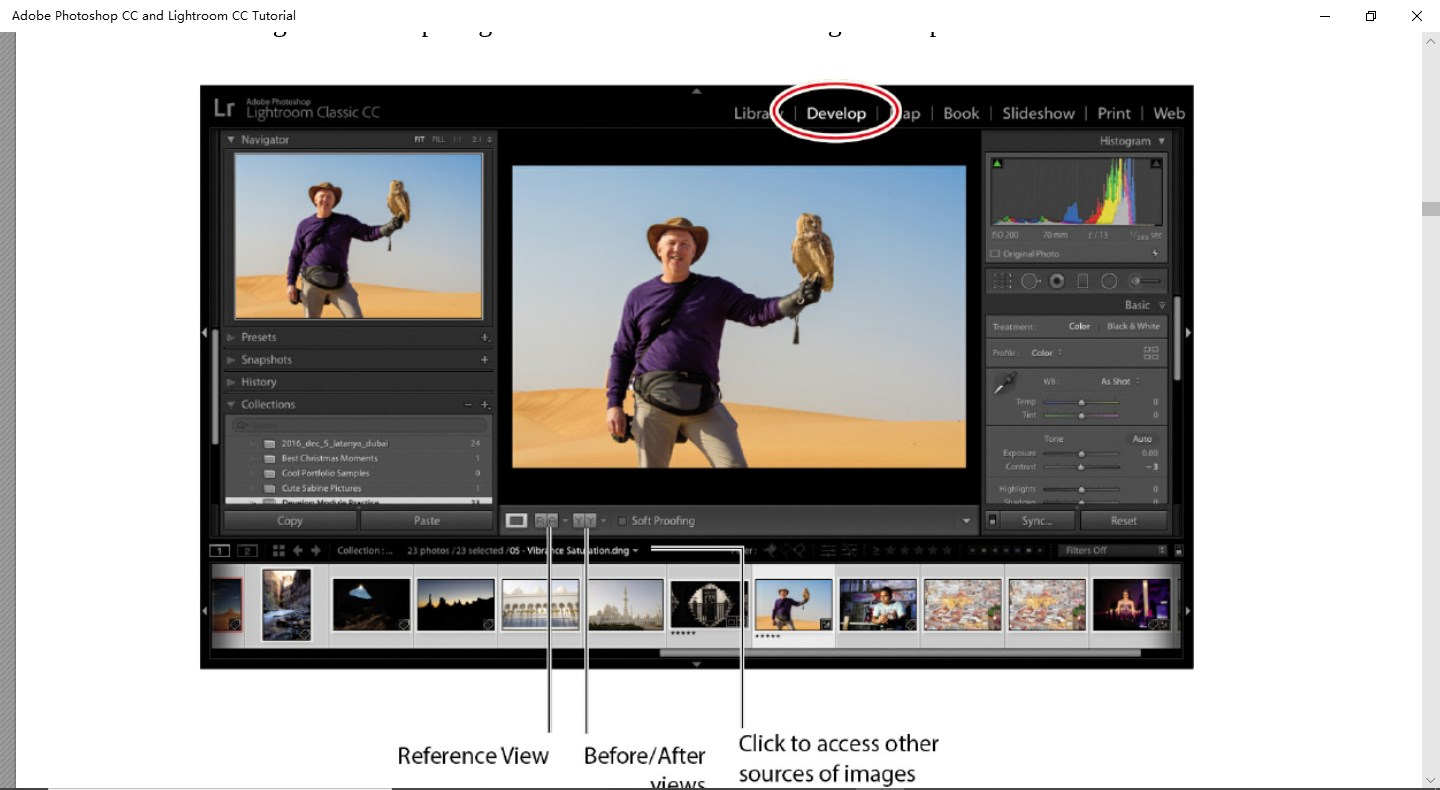The width and height of the screenshot is (1440, 790).
Task: Click the Reset button
Action: pos(1123,521)
